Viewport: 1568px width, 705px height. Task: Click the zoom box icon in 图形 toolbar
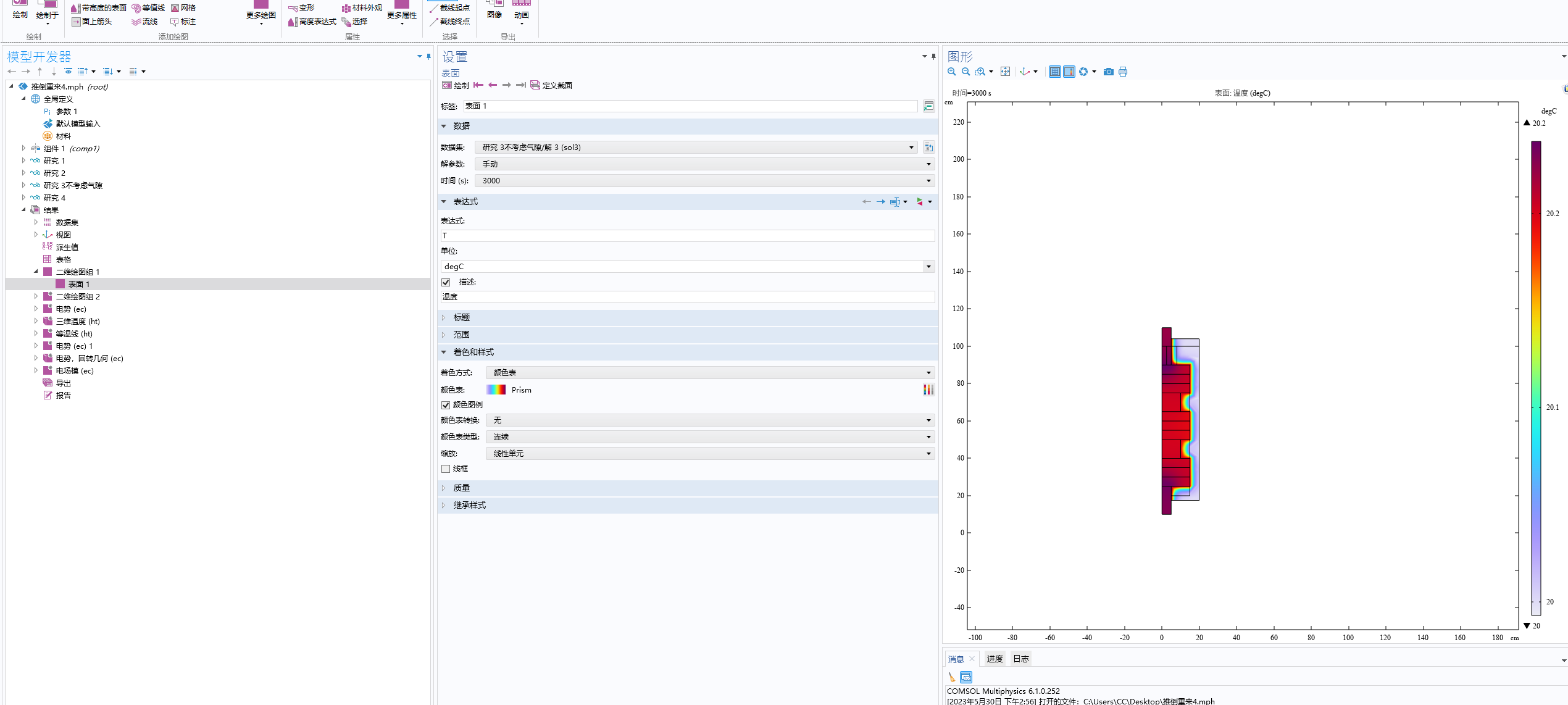980,72
